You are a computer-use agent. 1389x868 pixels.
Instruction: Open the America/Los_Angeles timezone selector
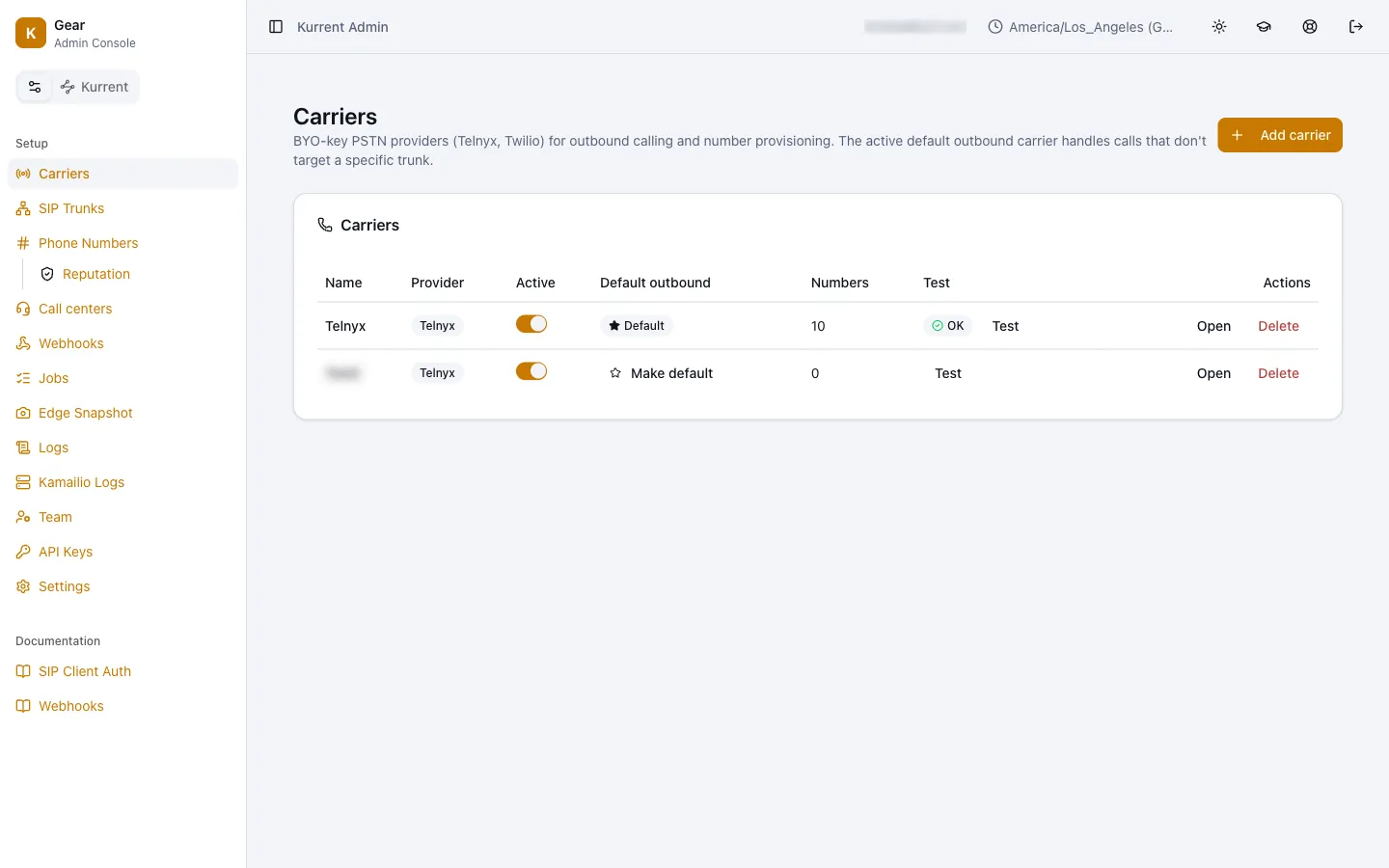point(1080,27)
